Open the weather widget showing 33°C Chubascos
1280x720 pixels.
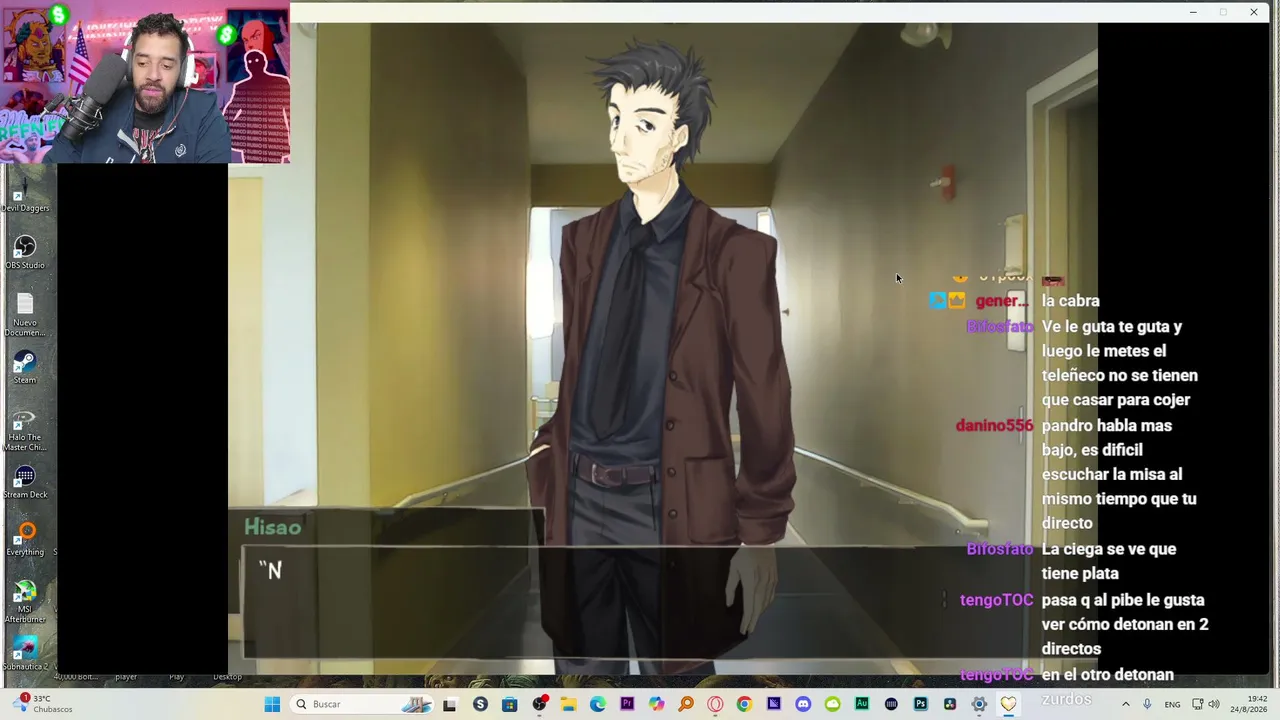pos(45,704)
